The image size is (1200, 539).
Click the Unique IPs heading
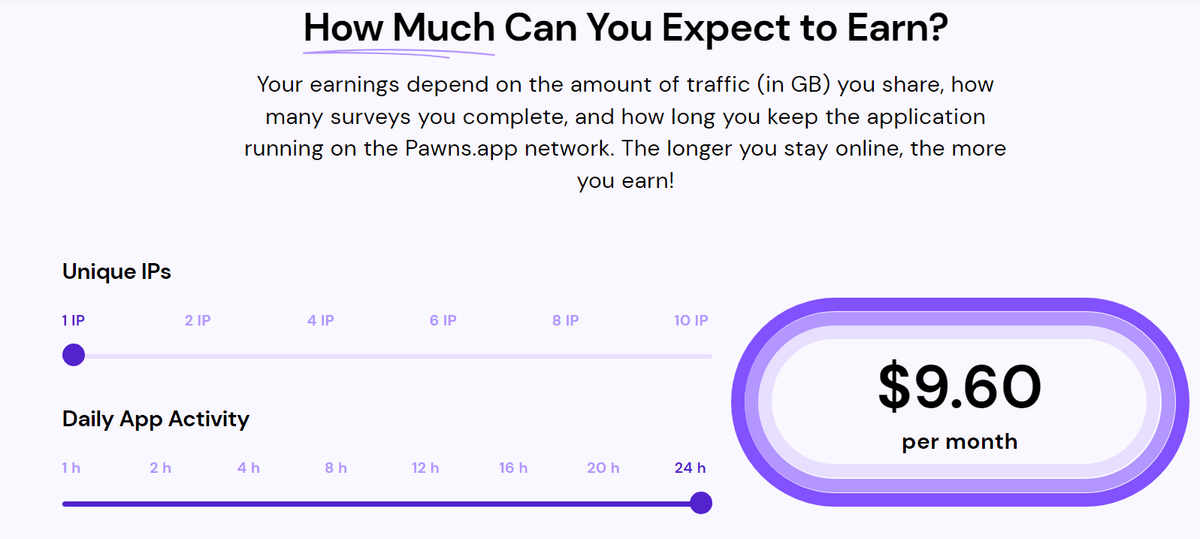click(x=116, y=271)
